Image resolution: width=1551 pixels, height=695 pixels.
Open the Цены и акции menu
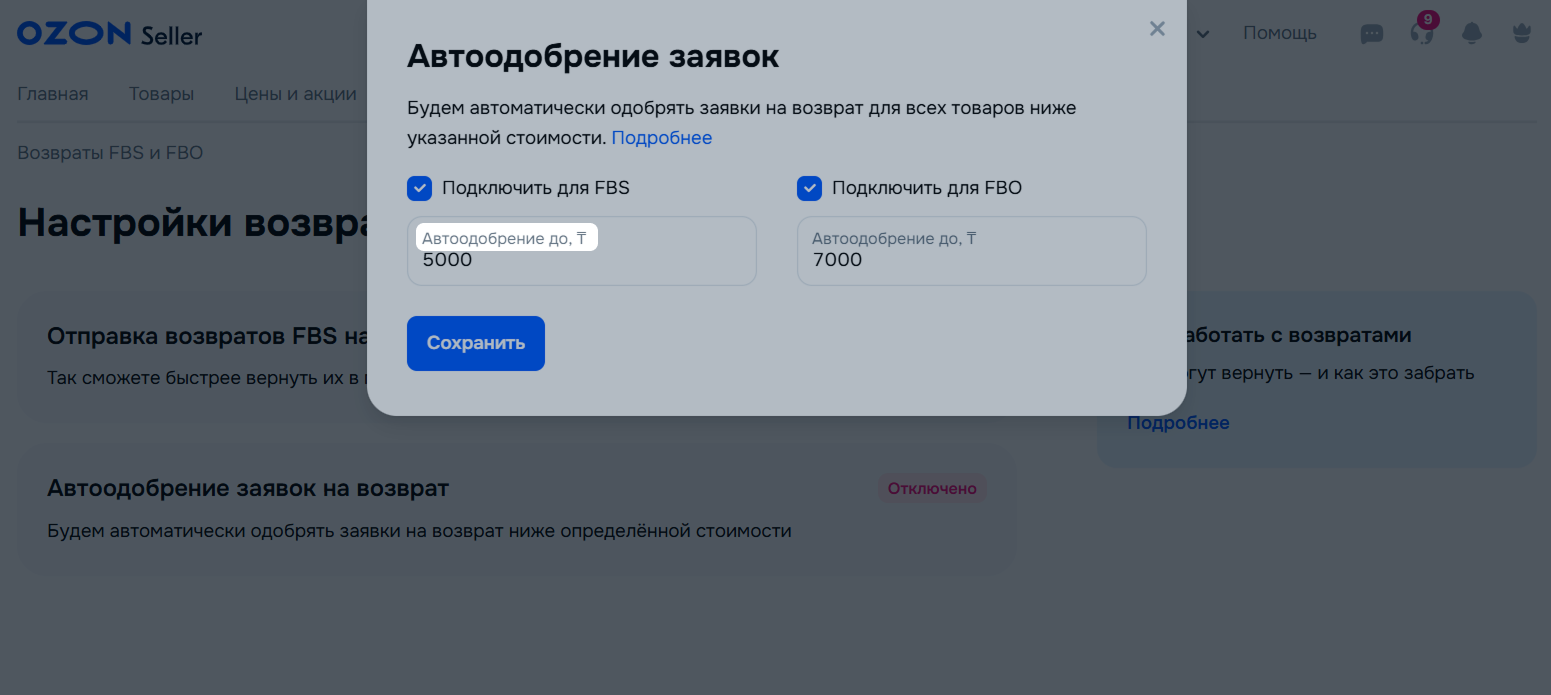(x=295, y=94)
